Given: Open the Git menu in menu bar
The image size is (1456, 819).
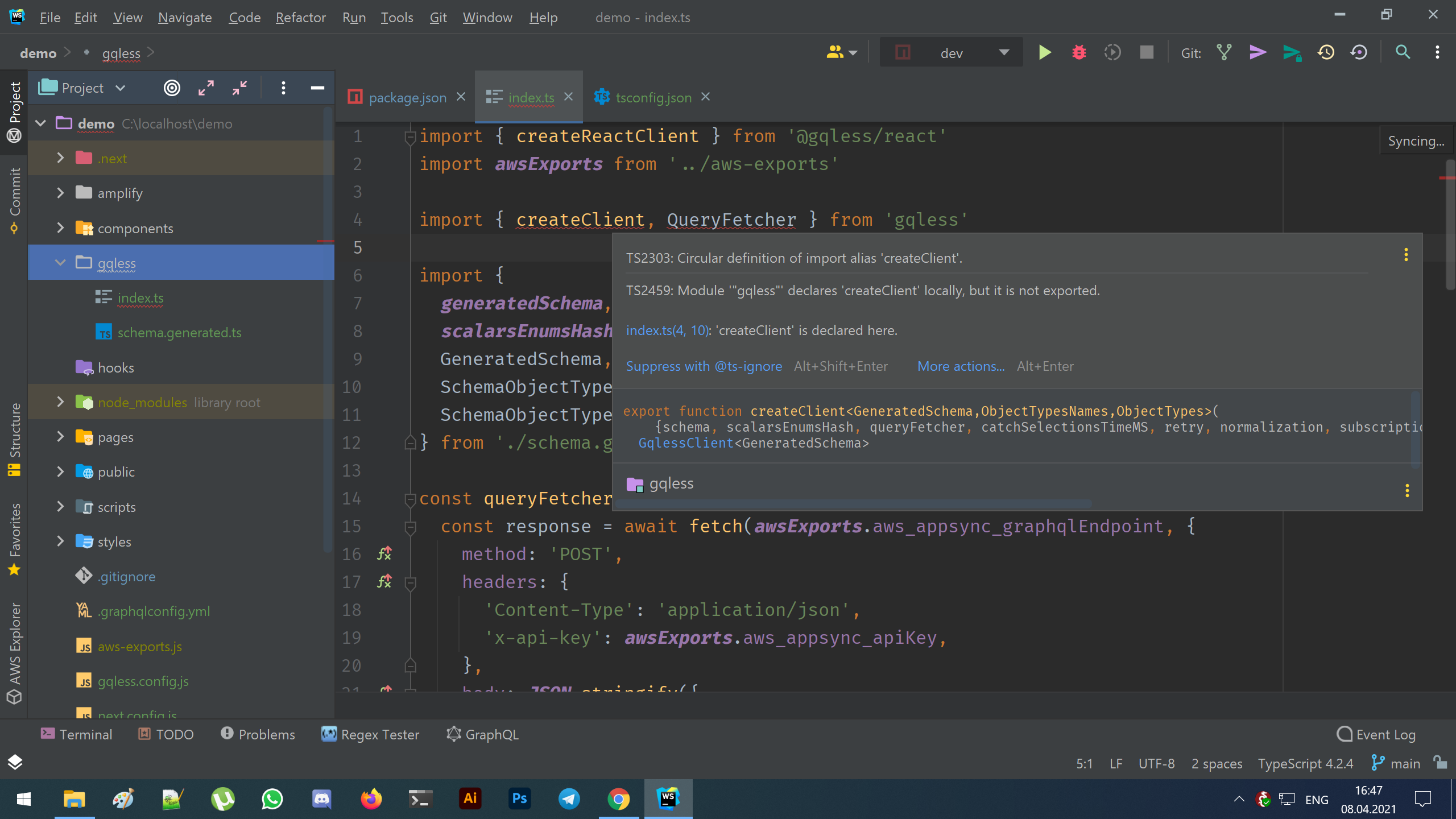Looking at the screenshot, I should coord(438,17).
